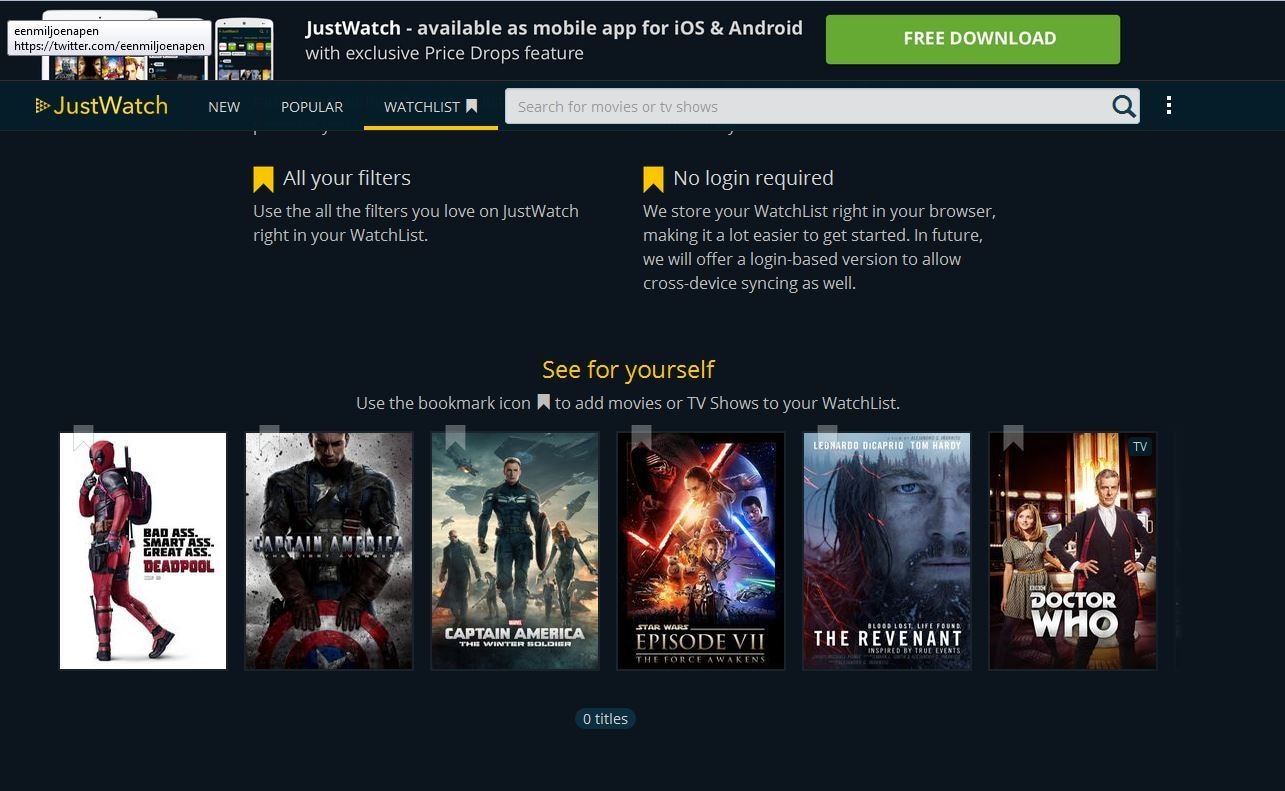The width and height of the screenshot is (1285, 791).
Task: Open The Winter Soldier poster
Action: point(515,551)
